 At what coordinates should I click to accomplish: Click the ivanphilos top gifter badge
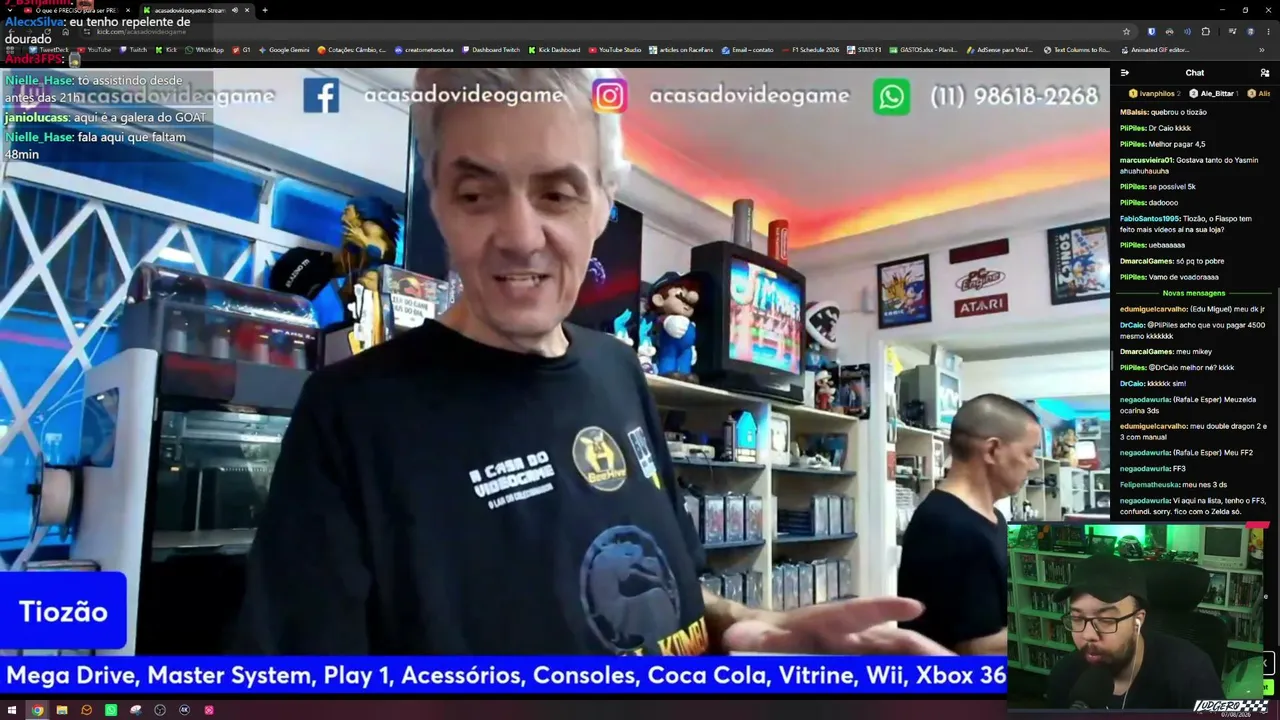[x=1153, y=93]
